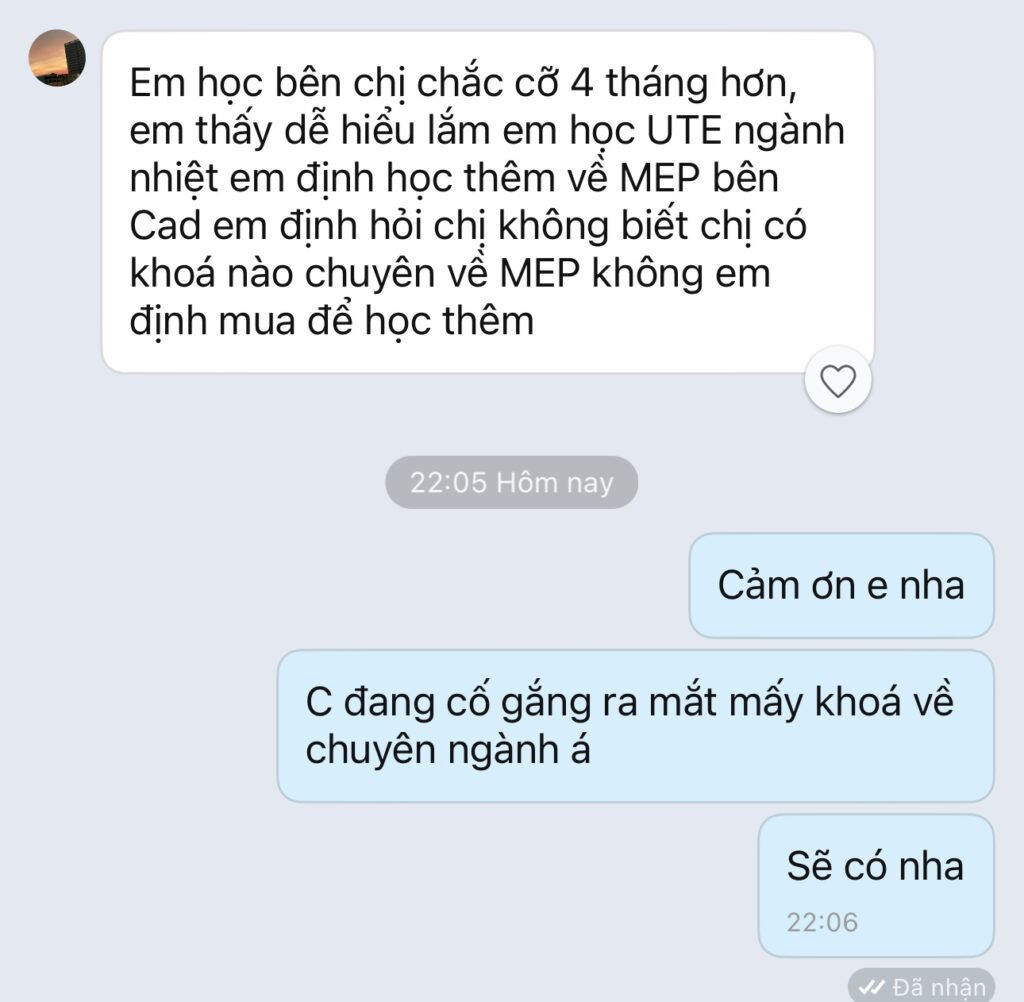This screenshot has width=1024, height=1002.
Task: Click the text "chuyên ngành á" in sent bubble
Action: coord(447,750)
